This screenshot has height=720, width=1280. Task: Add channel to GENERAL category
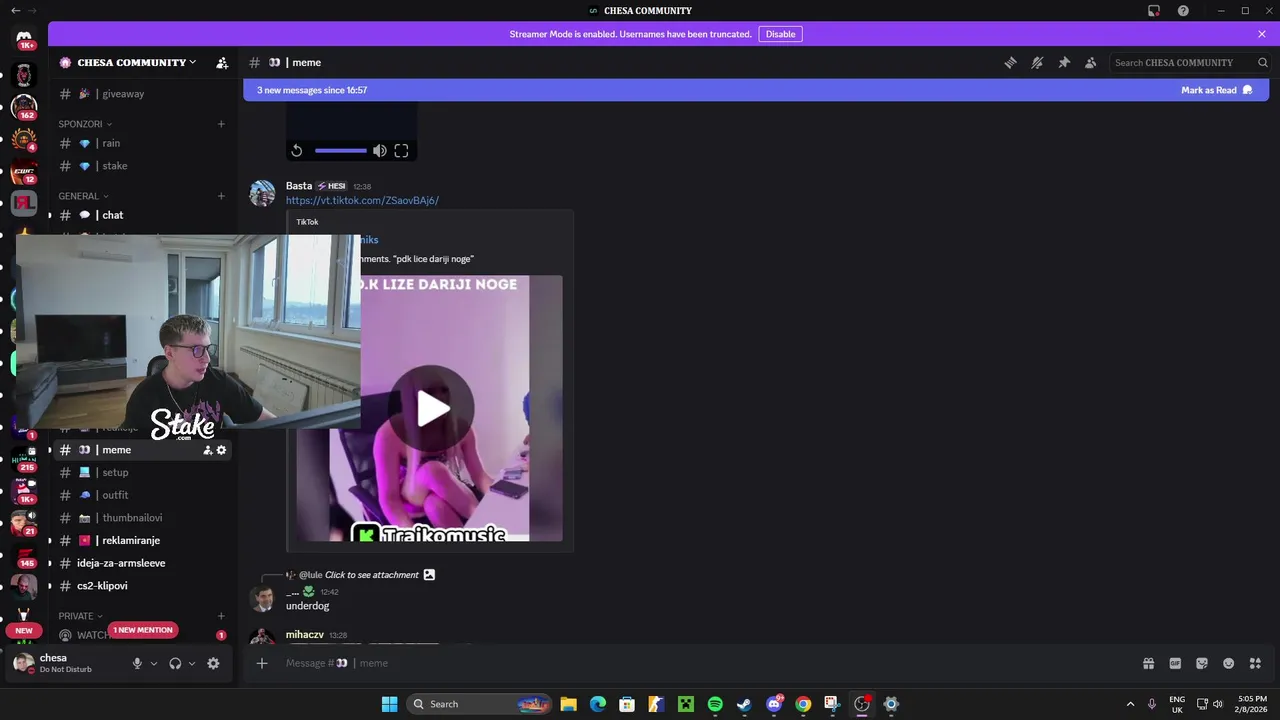(221, 196)
